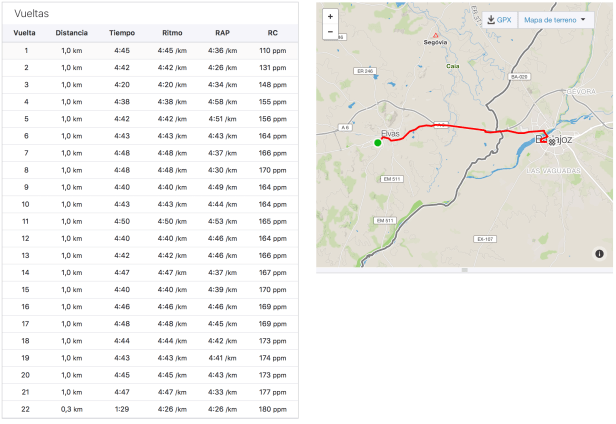Open the Mapa de terreno dropdown
This screenshot has height=424, width=616.
coord(552,20)
